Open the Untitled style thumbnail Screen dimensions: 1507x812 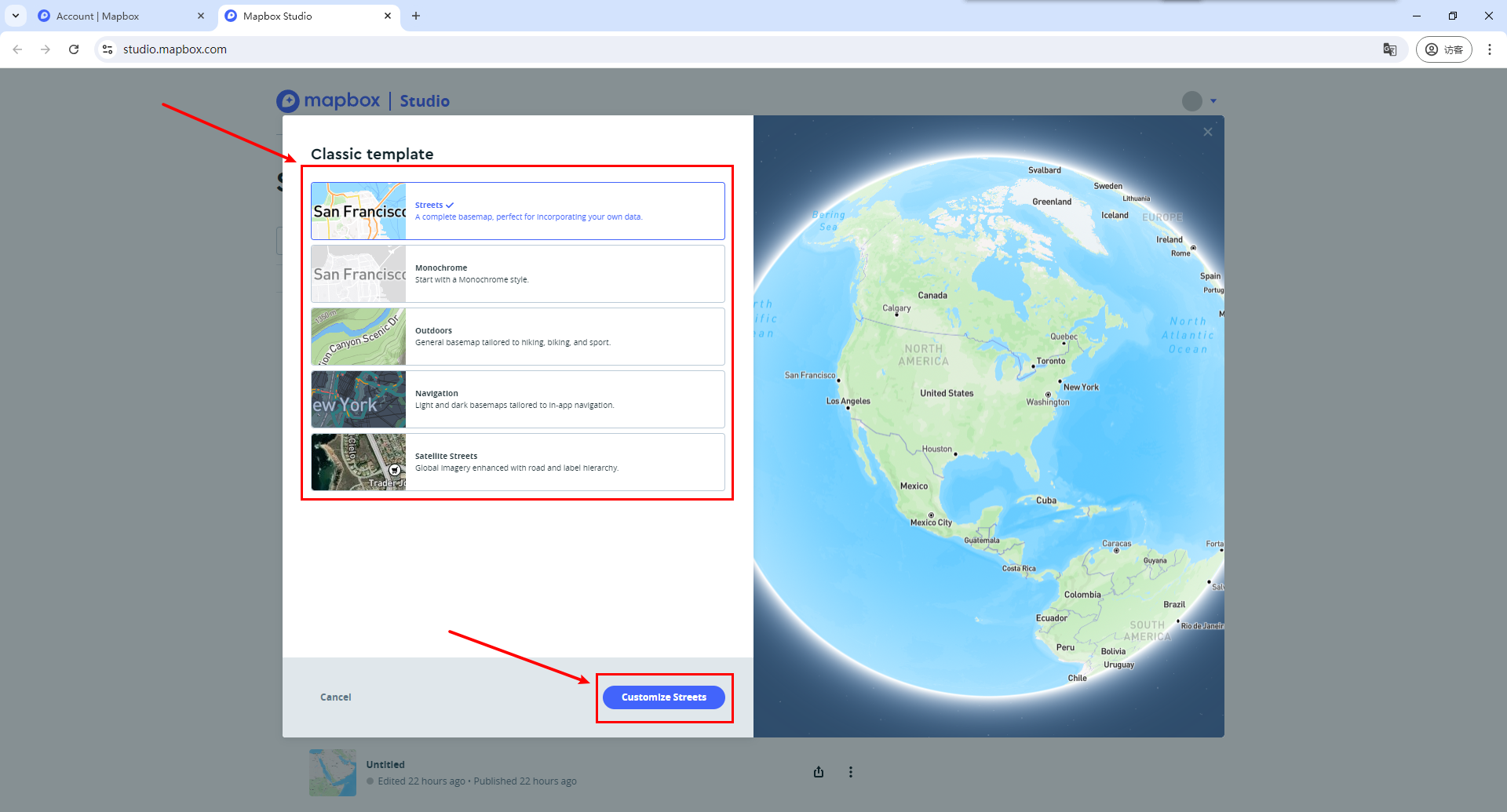click(333, 773)
